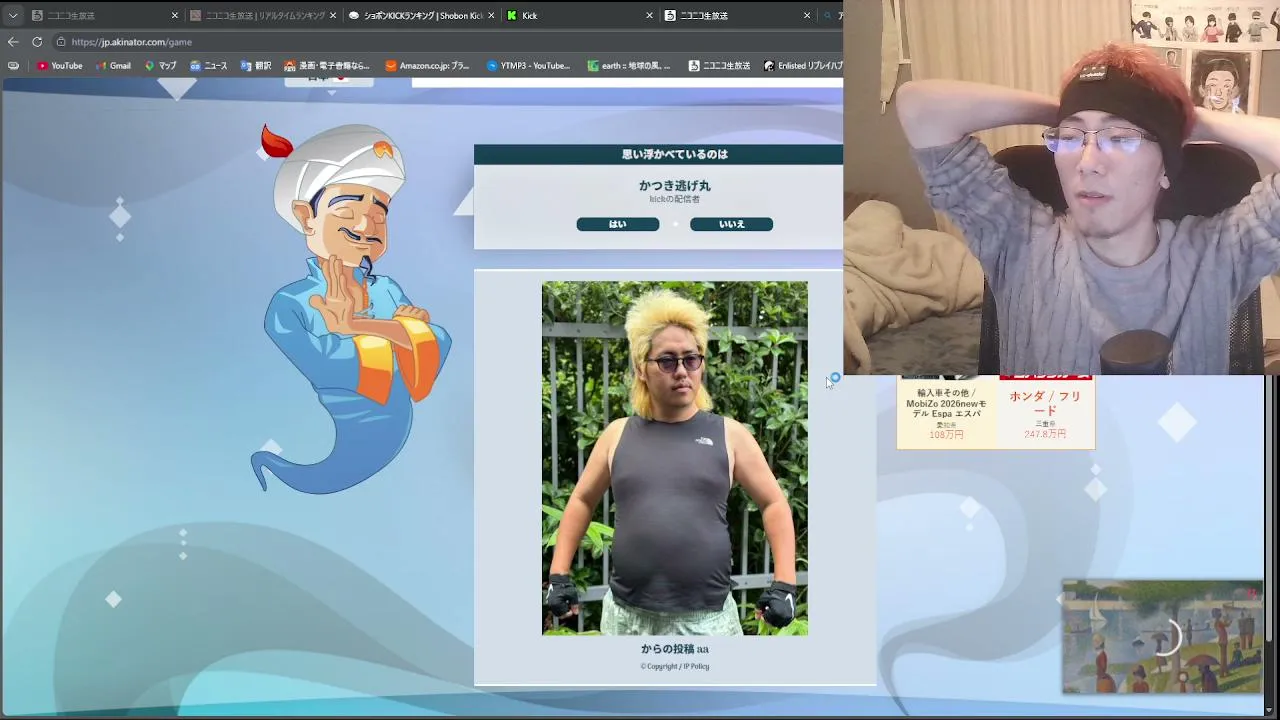Switch to the ショボンKICKランキング tab
Image resolution: width=1280 pixels, height=720 pixels.
(421, 15)
